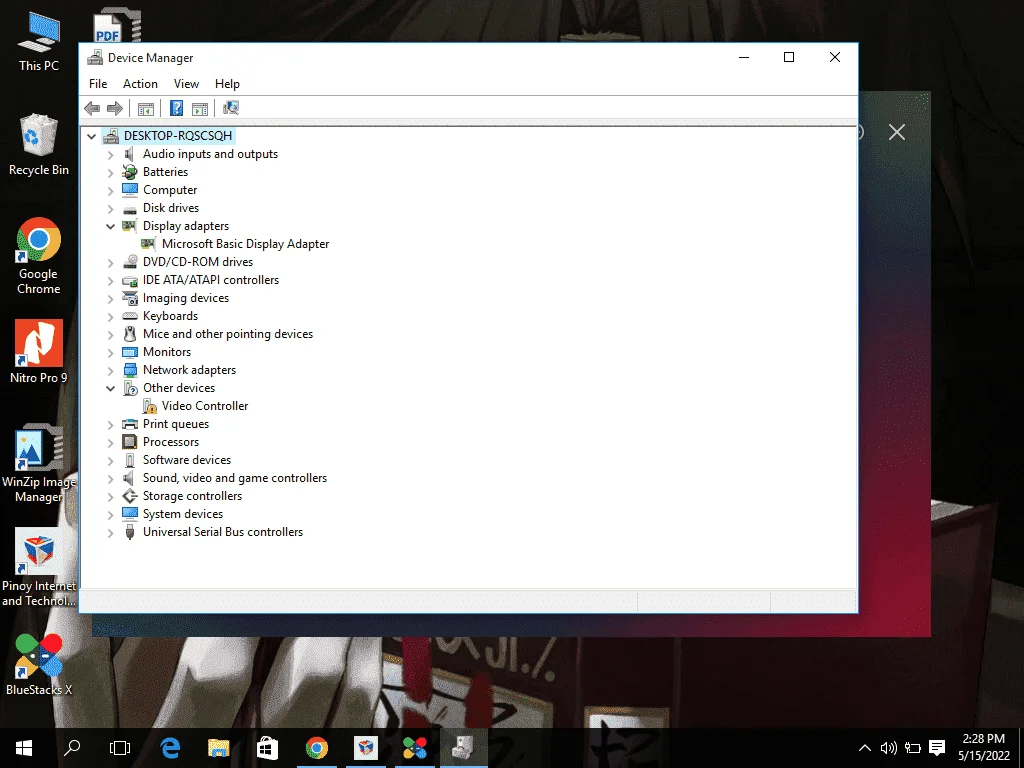
Task: Select the Video Controller device label
Action: (205, 406)
